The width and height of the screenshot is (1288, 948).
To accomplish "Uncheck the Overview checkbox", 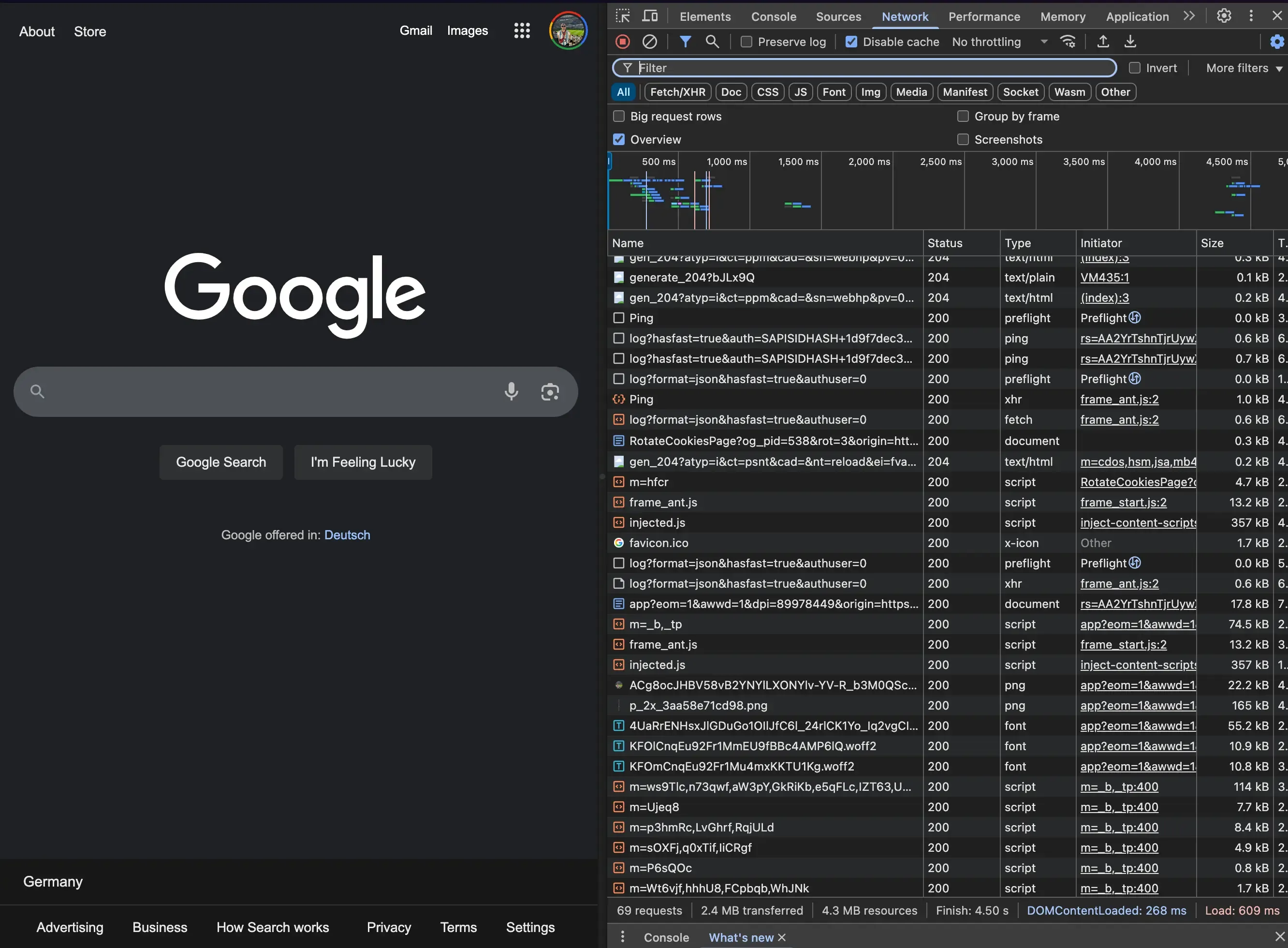I will coord(619,139).
